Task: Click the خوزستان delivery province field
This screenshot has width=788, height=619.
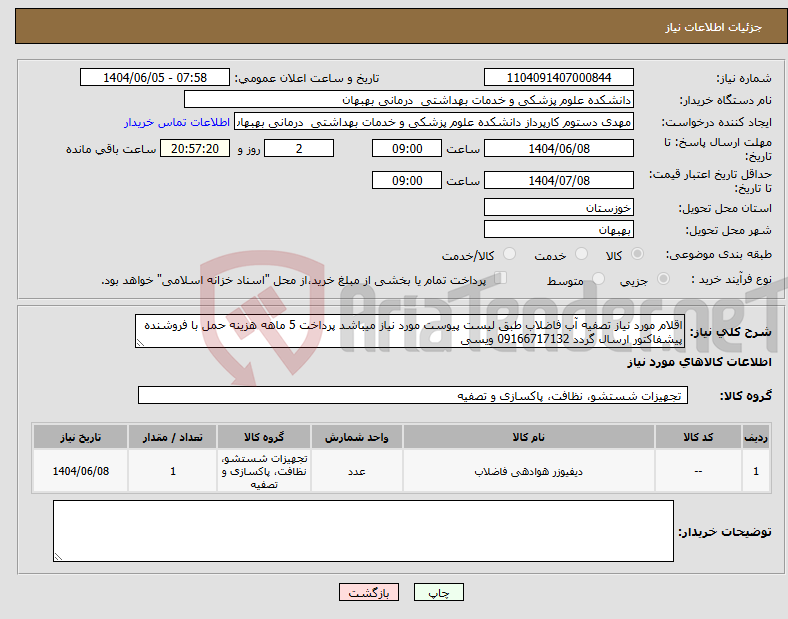Action: point(558,207)
